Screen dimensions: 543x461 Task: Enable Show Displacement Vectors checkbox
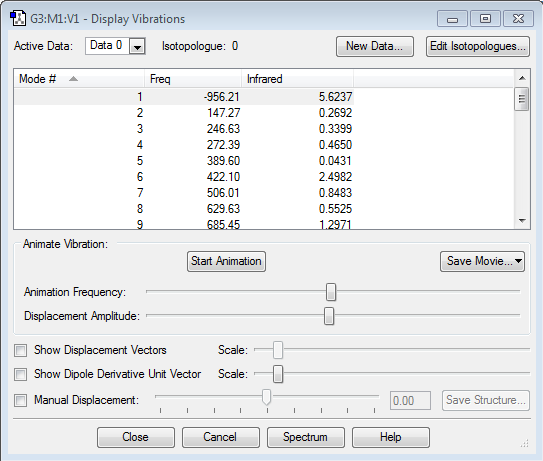click(20, 350)
